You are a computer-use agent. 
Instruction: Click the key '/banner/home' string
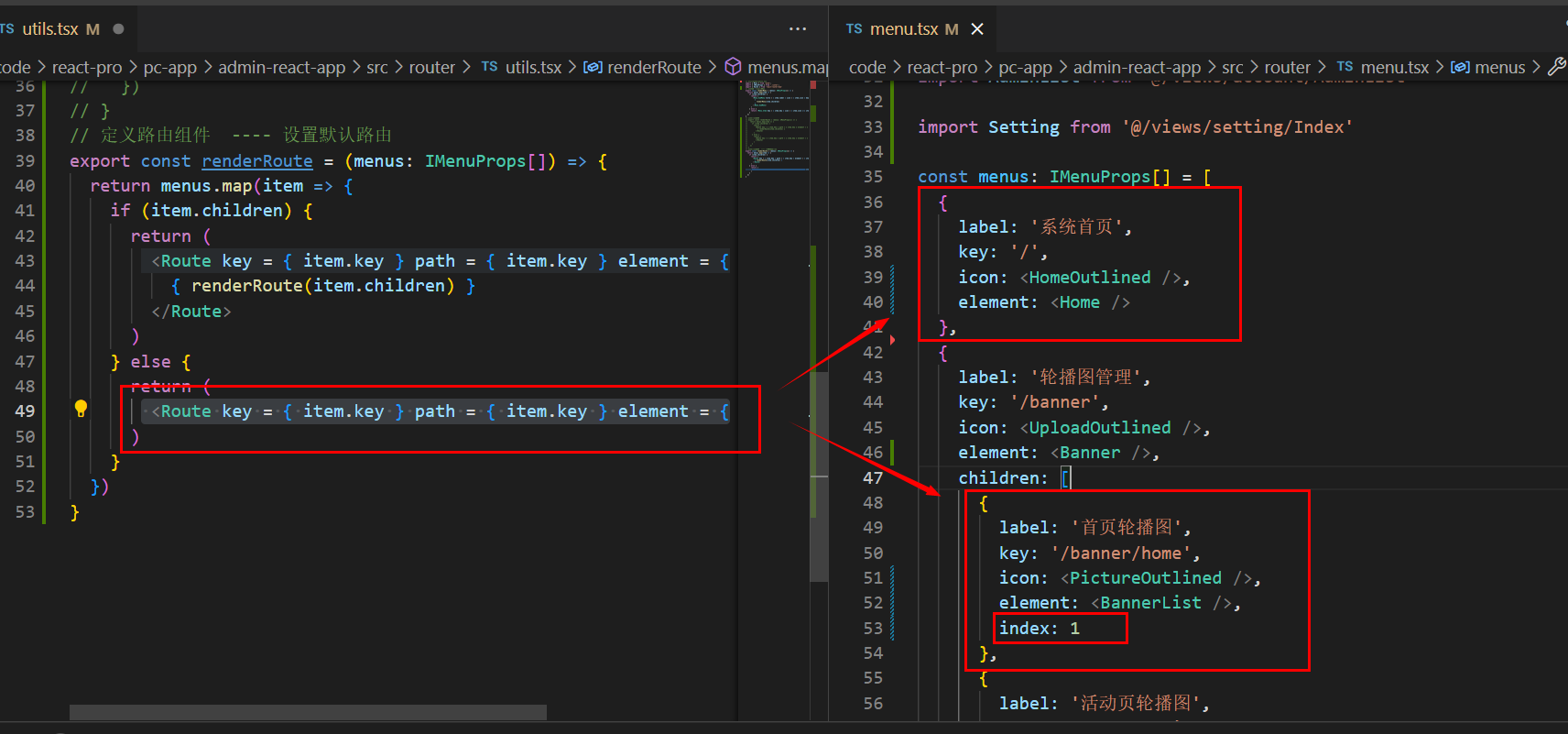(1120, 553)
